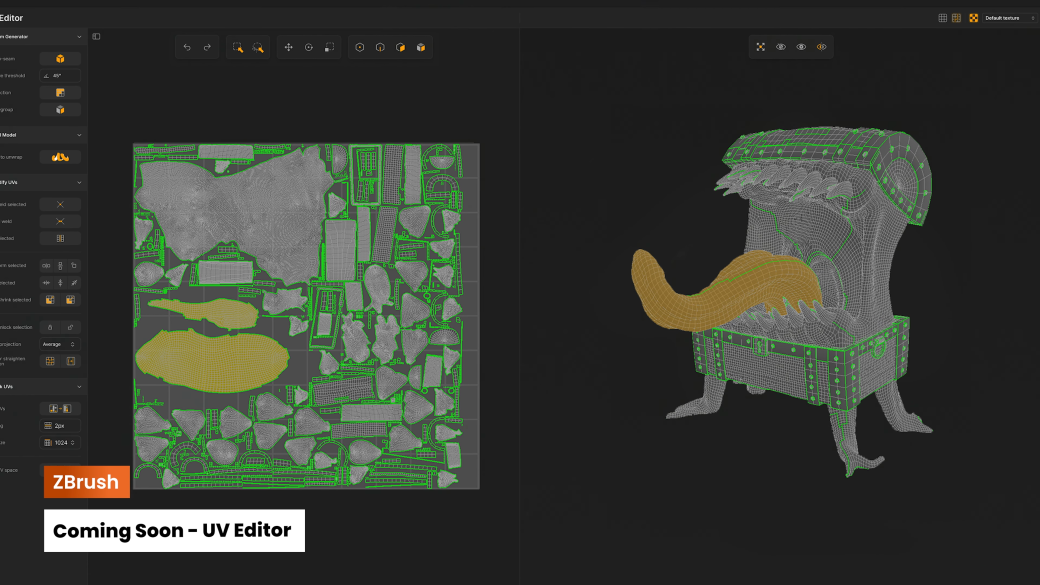Viewport: 1040px width, 585px height.
Task: Toggle the orange half-eye visibility icon
Action: pos(822,47)
